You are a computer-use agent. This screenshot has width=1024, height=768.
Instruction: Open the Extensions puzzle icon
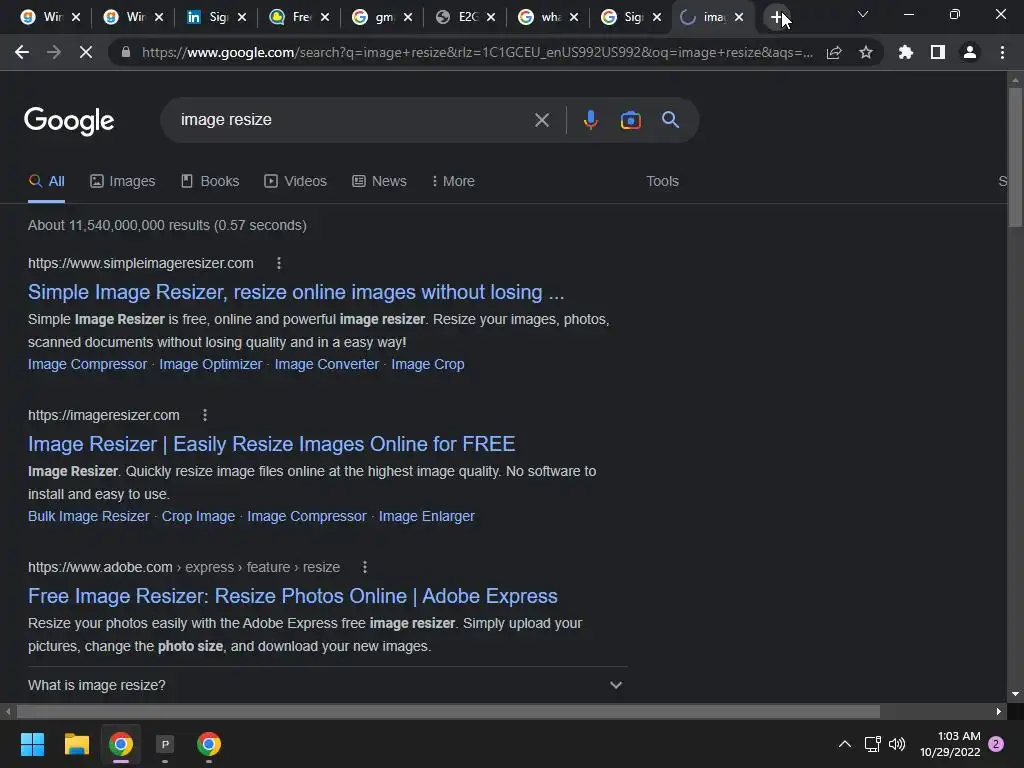tap(905, 52)
